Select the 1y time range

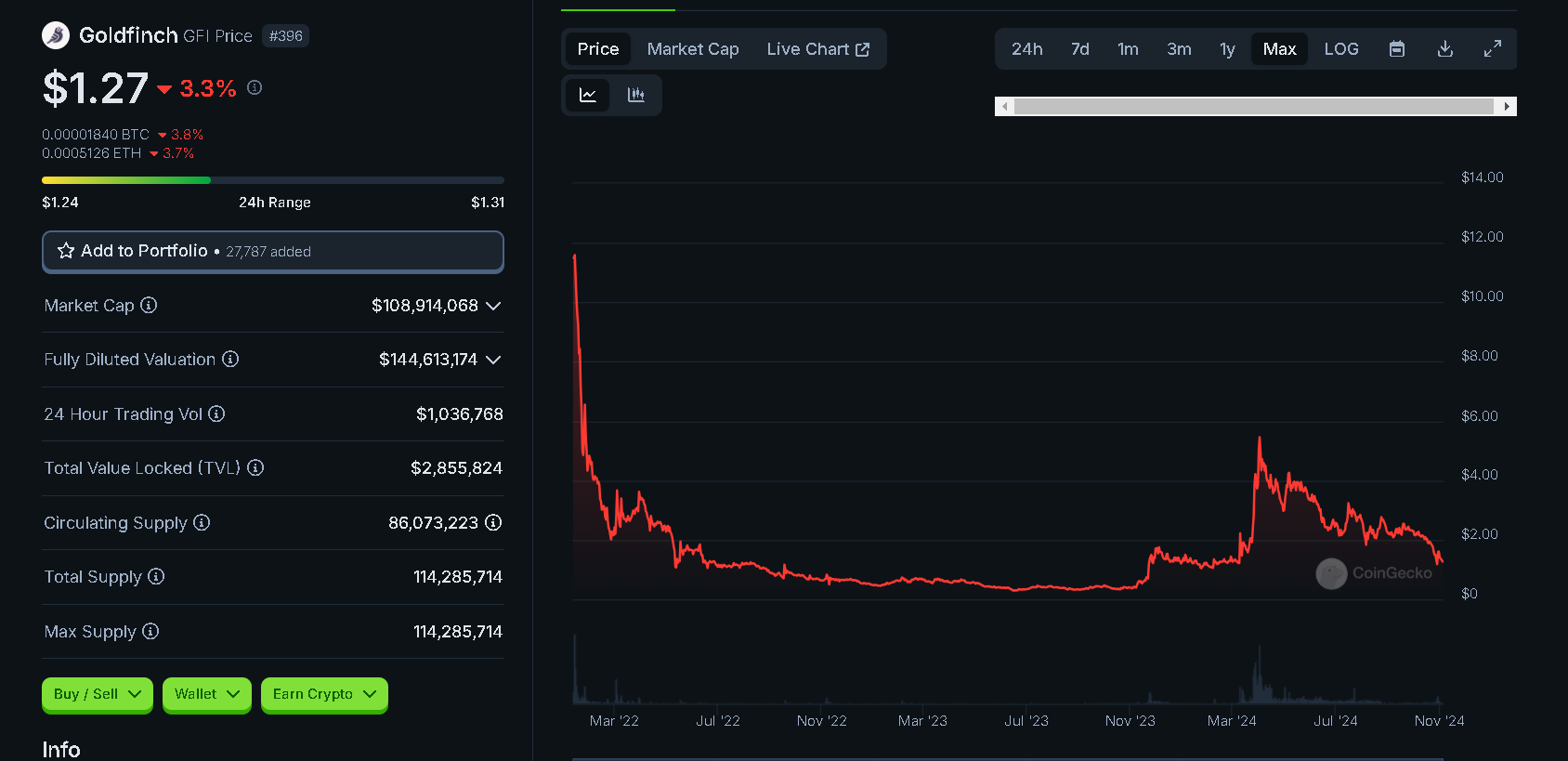(x=1227, y=49)
